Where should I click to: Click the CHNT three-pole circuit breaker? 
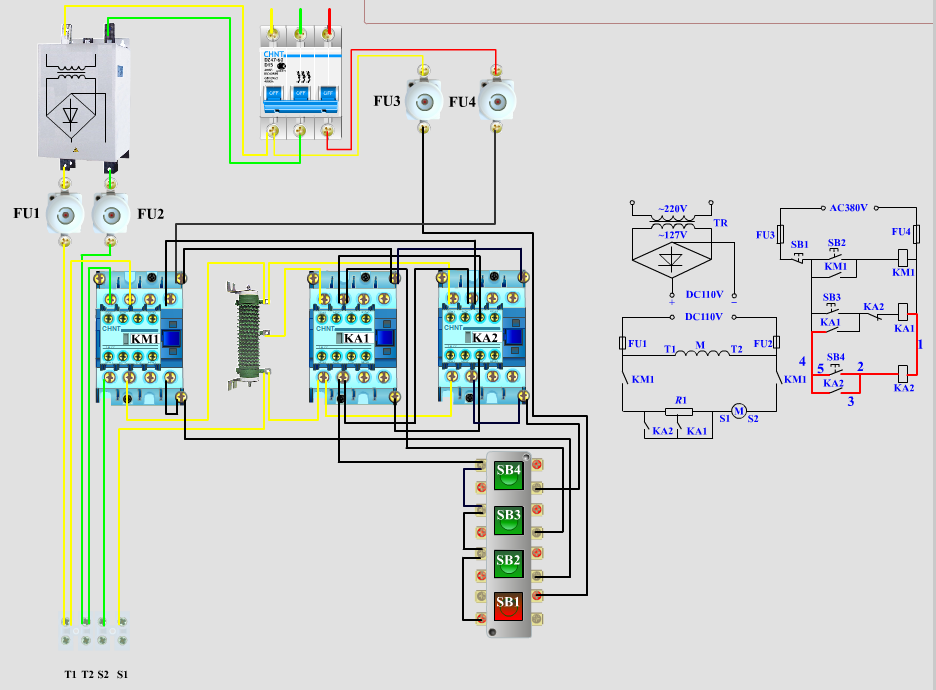[x=301, y=82]
